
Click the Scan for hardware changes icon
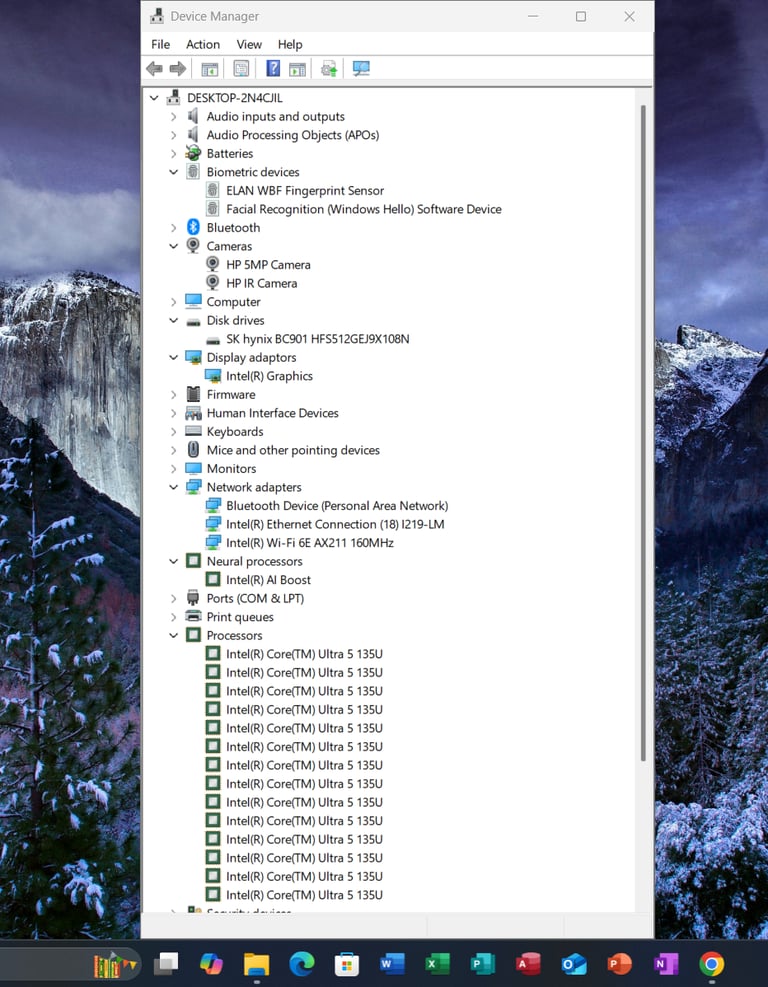point(361,68)
